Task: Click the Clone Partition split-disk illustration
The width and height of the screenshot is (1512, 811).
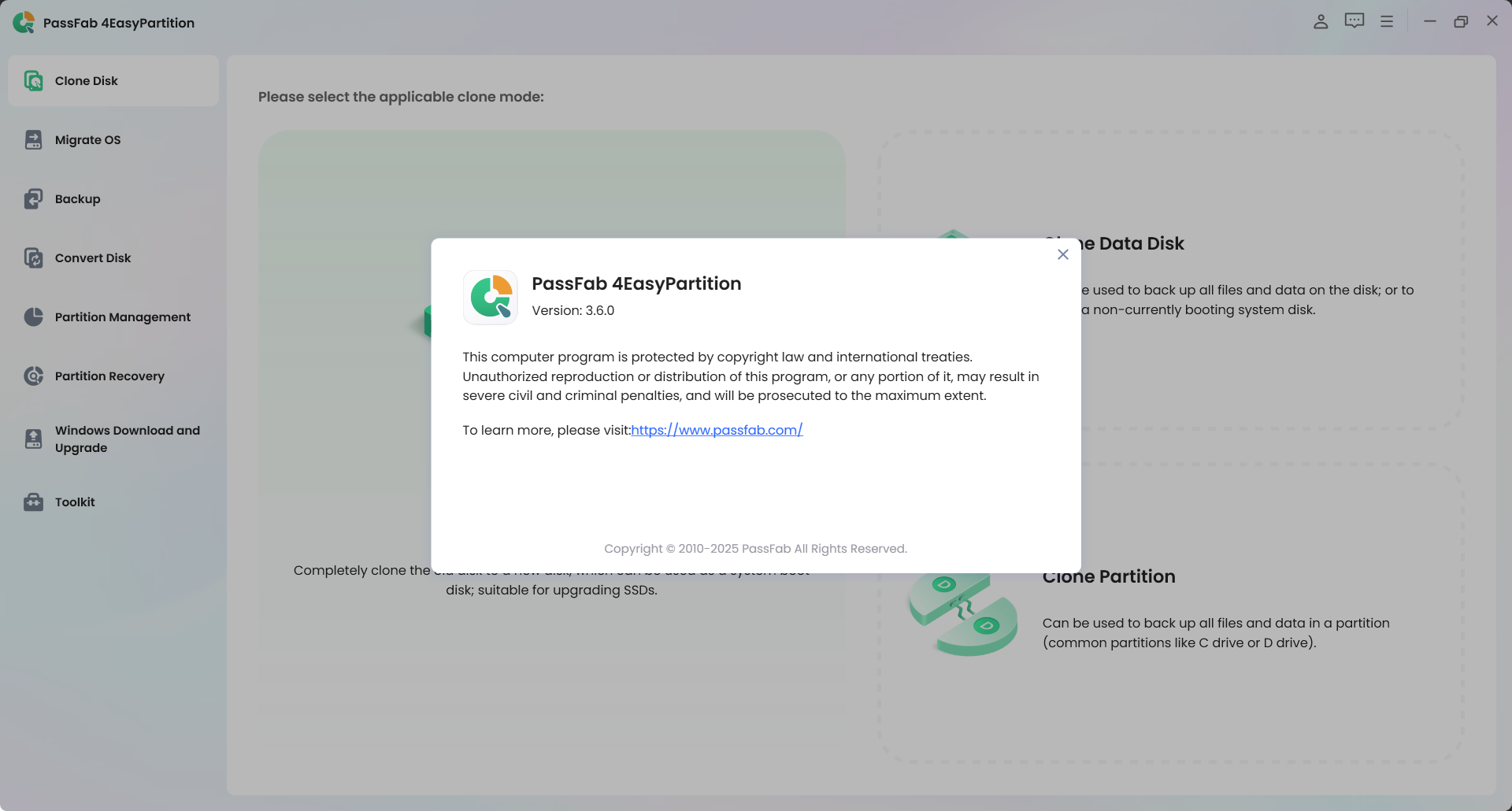Action: (962, 615)
